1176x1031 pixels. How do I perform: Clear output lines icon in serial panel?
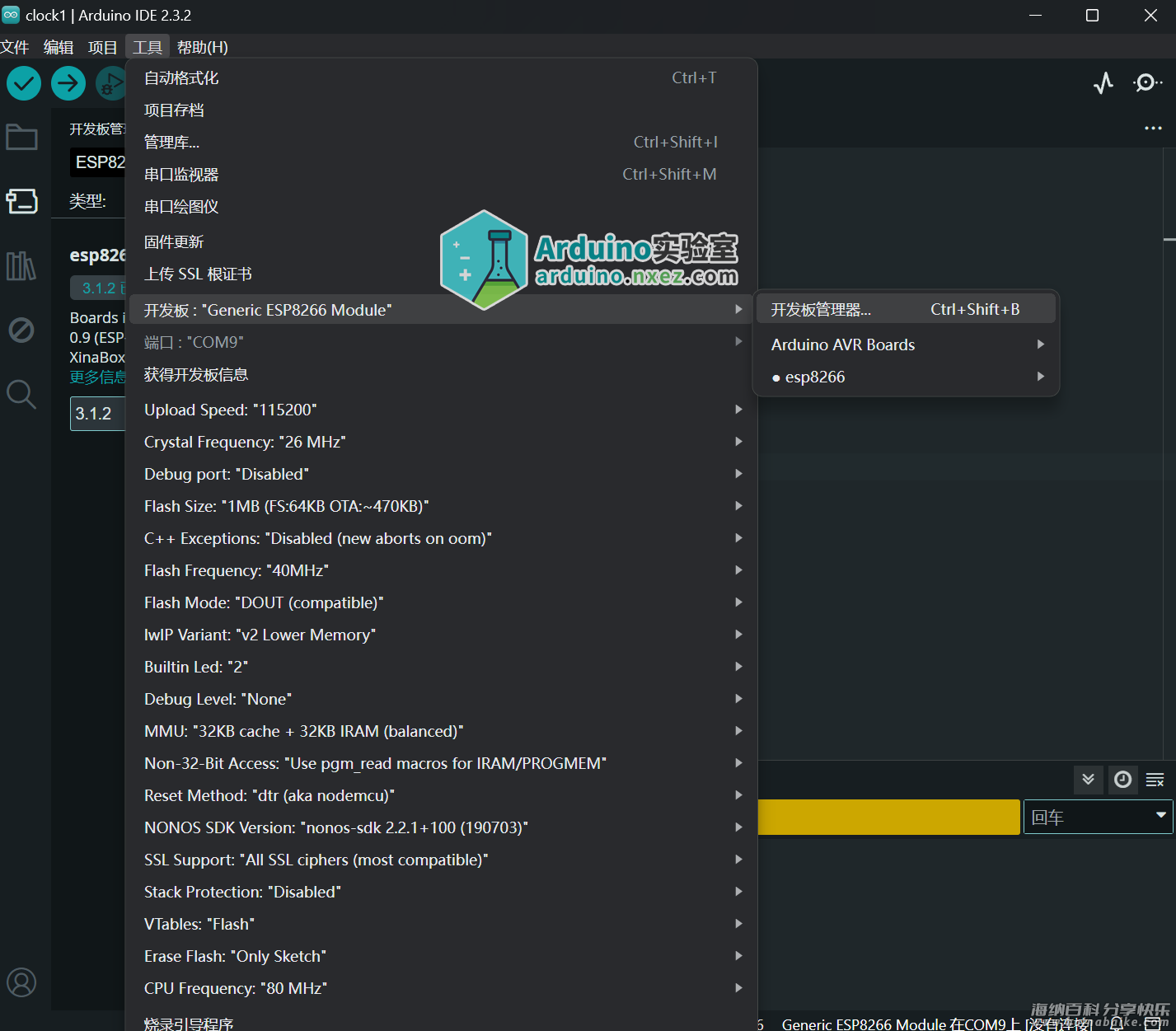(1155, 780)
